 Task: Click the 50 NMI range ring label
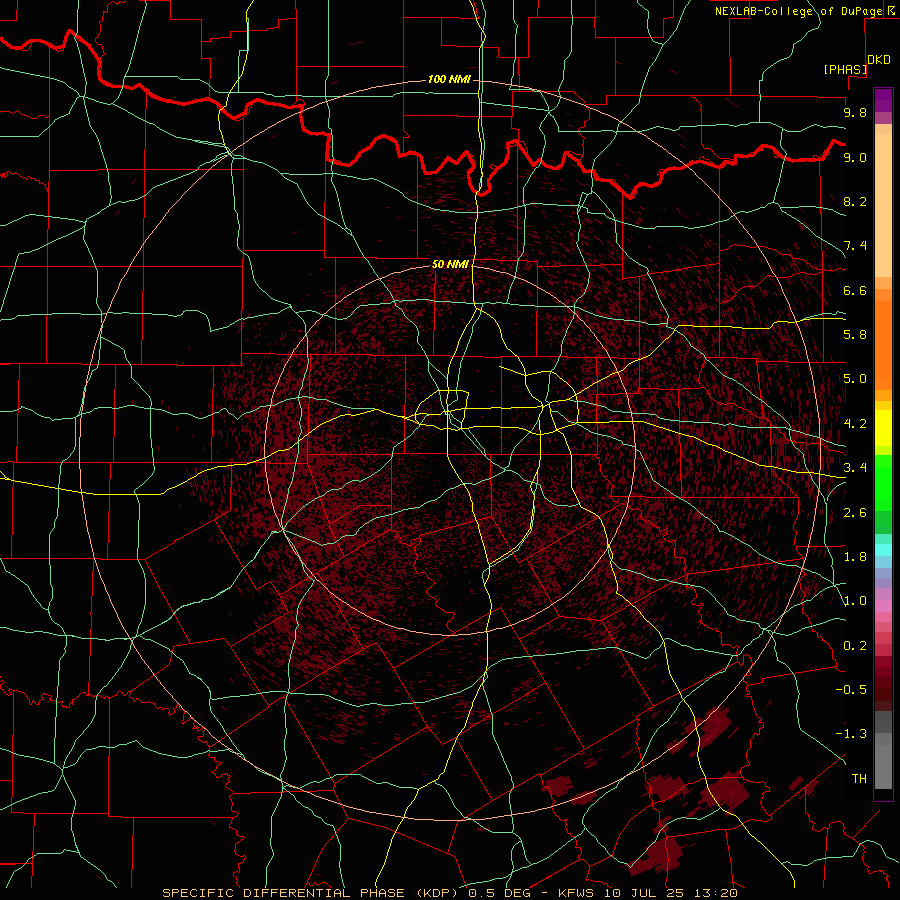tap(450, 264)
